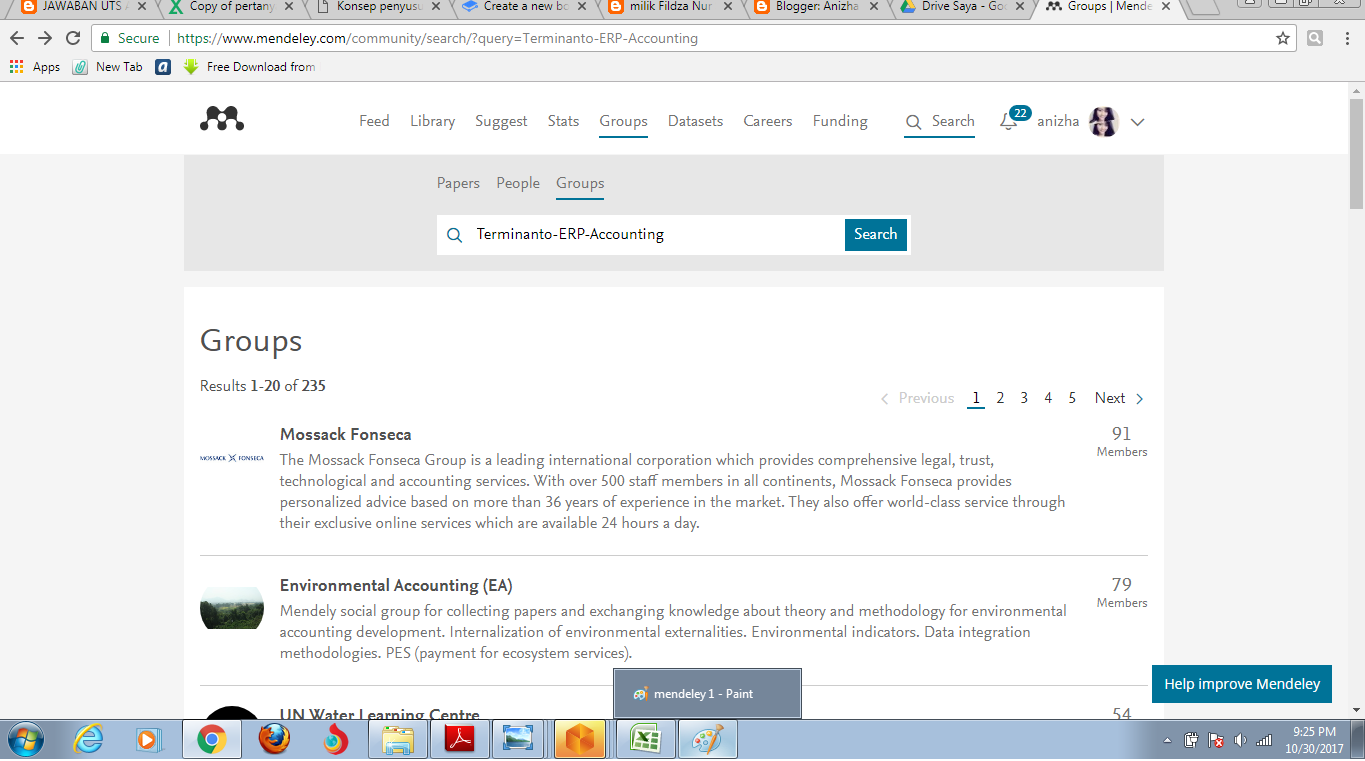
Task: Click the taskbar clock showing 9:25 PM
Action: pyautogui.click(x=1314, y=740)
